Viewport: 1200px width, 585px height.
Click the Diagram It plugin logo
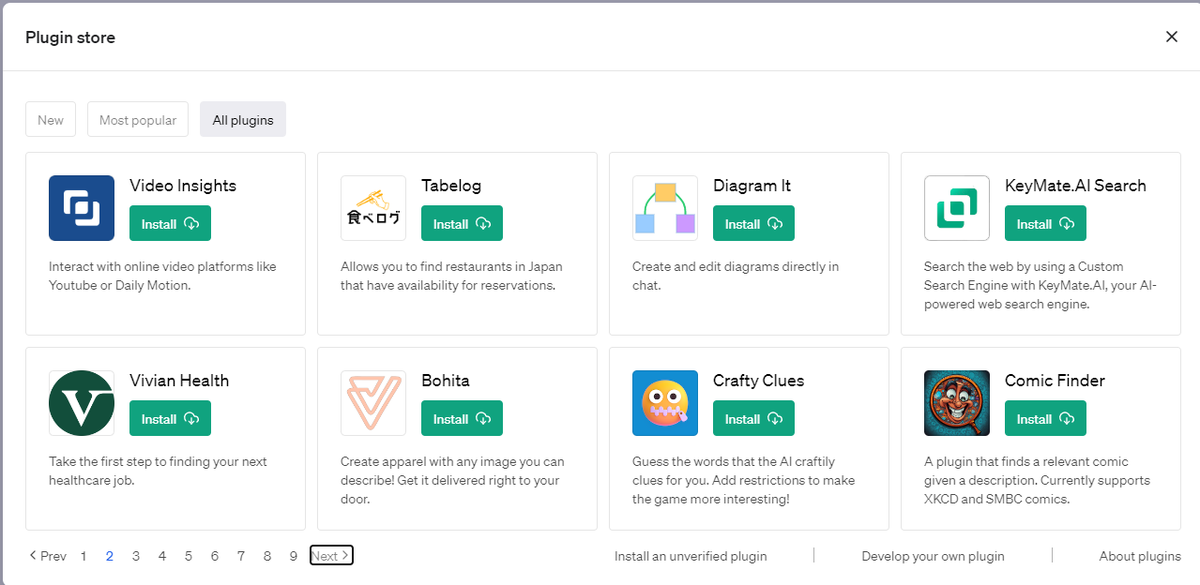pos(665,208)
